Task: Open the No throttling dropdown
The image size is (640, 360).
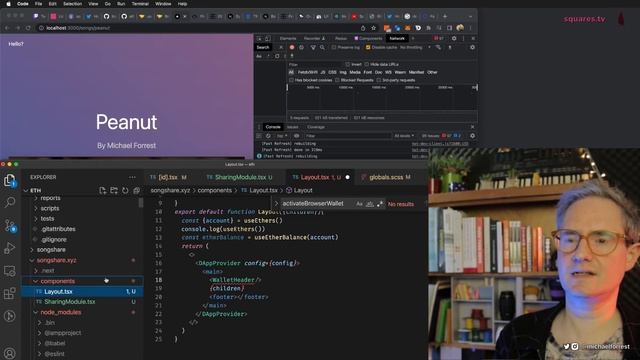Action: coord(415,47)
